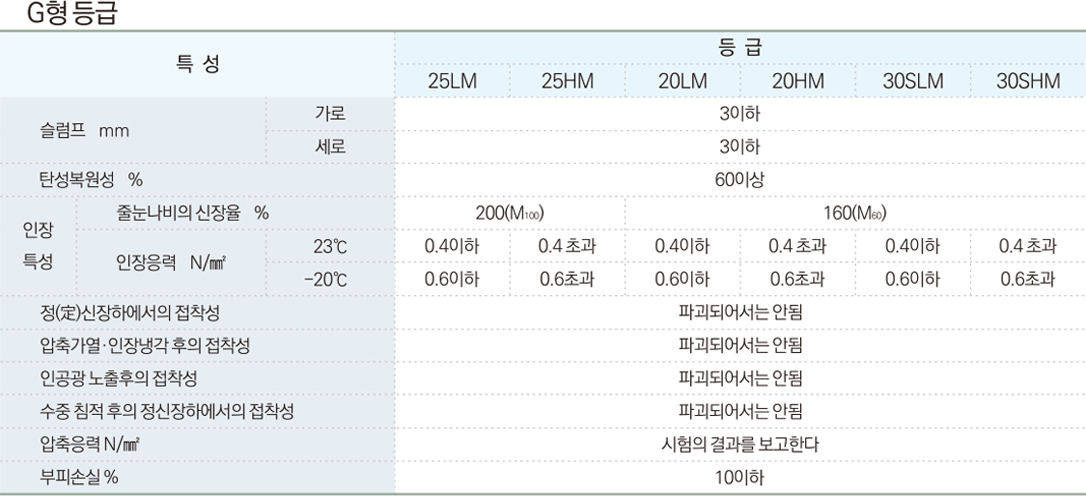Click the 25HM column header
Screen dimensions: 1086x496
click(x=567, y=82)
